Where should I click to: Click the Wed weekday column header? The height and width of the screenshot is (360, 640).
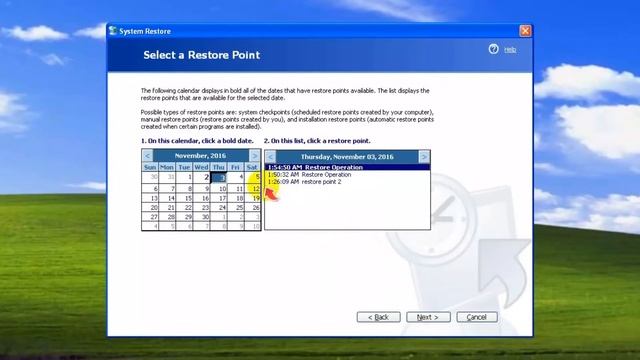(x=201, y=167)
